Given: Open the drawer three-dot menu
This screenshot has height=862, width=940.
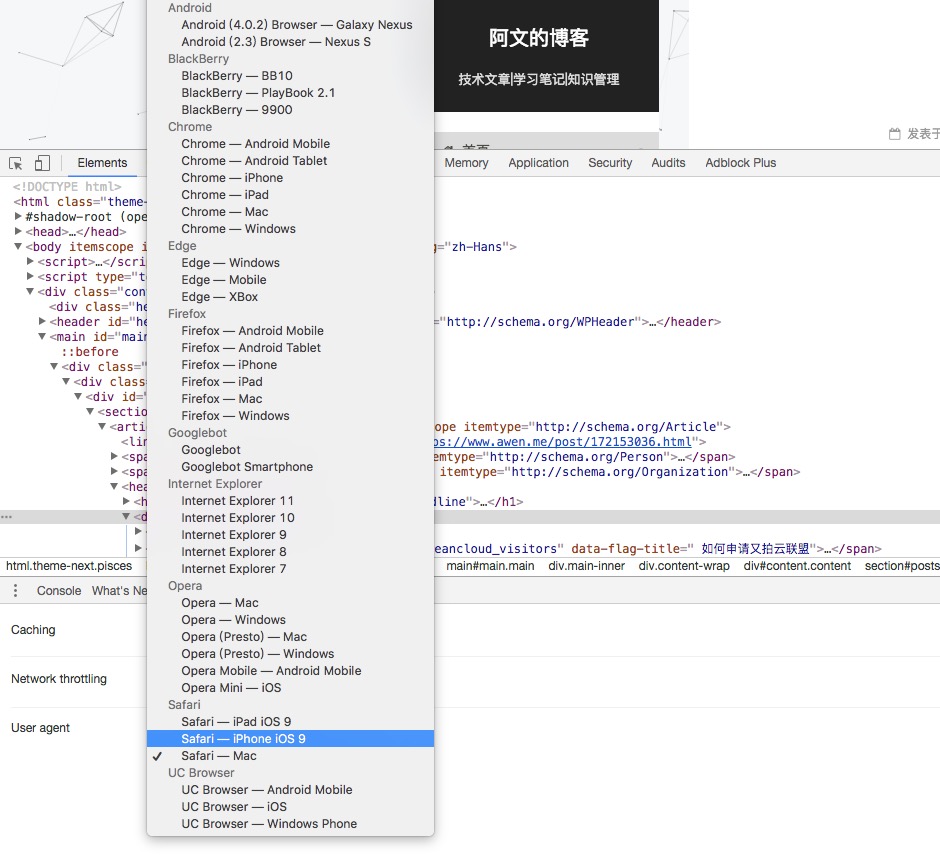Looking at the screenshot, I should 15,590.
